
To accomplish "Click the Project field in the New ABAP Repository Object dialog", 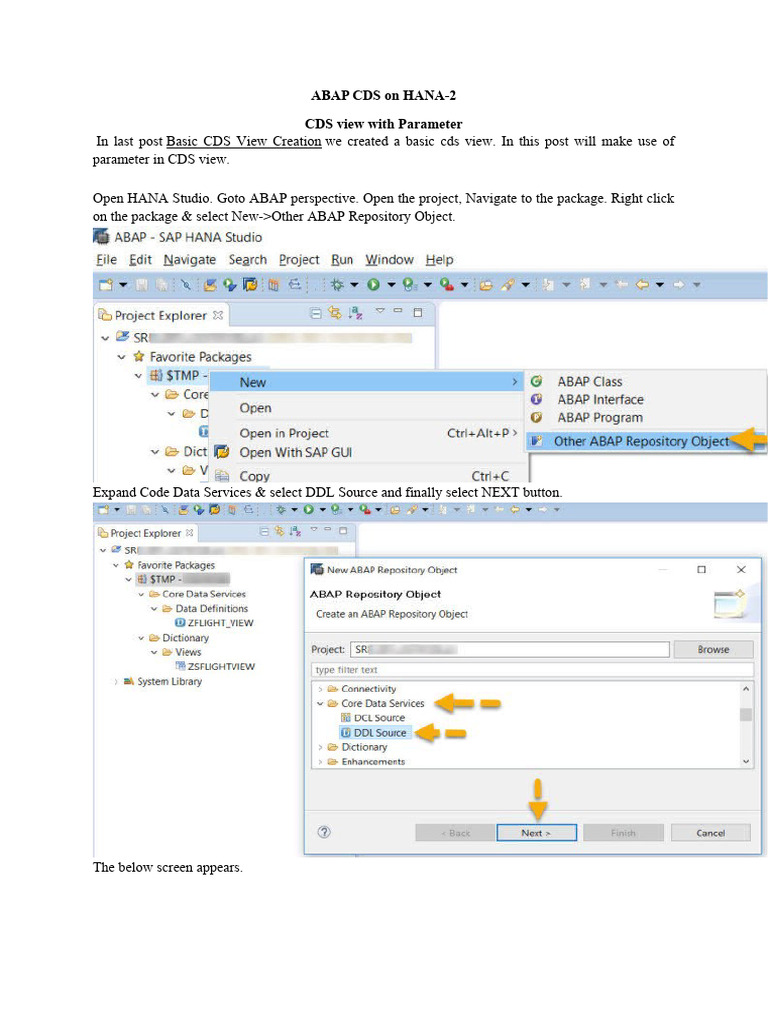I will [509, 650].
